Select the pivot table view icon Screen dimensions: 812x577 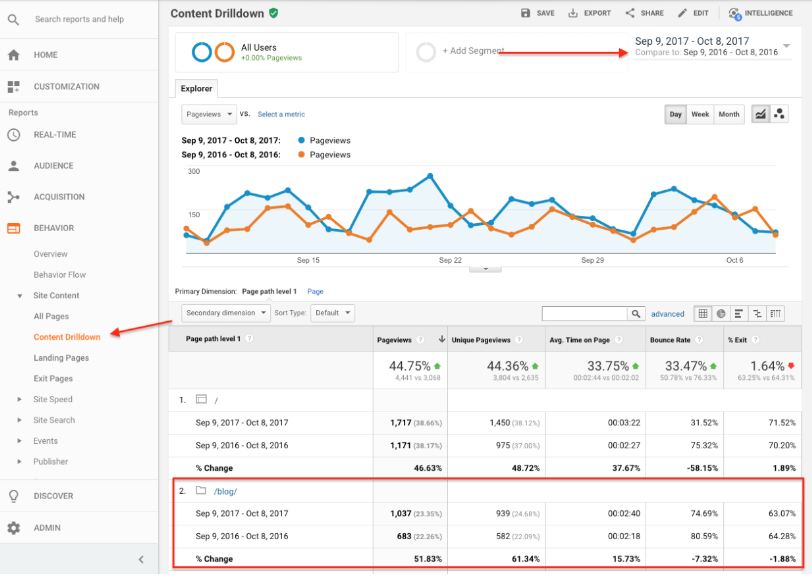point(775,313)
